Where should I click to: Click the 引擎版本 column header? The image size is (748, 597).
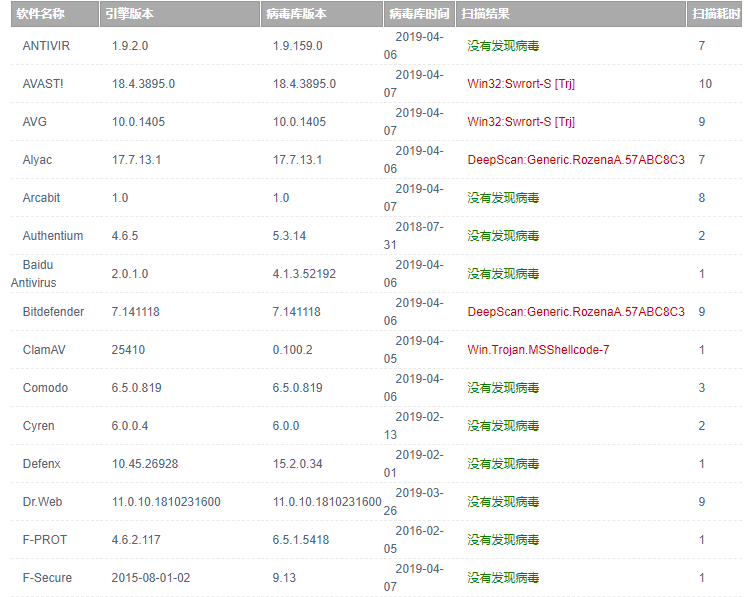pyautogui.click(x=180, y=14)
